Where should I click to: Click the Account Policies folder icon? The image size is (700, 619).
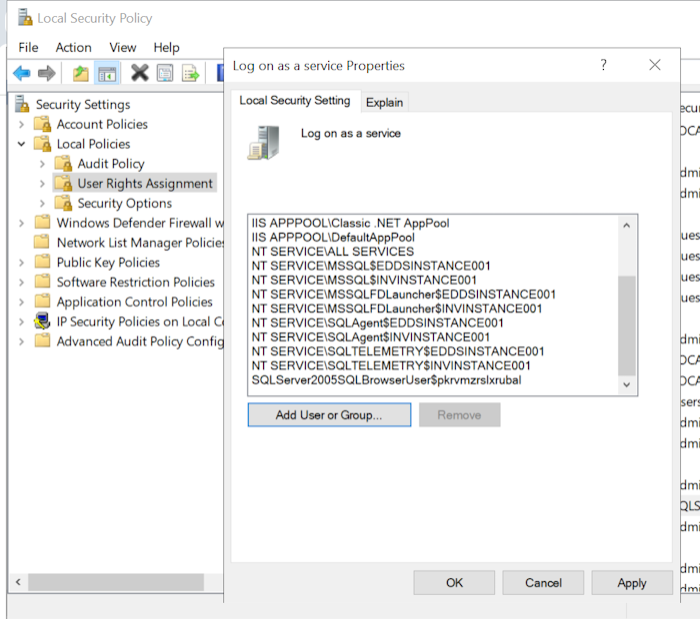coord(43,124)
